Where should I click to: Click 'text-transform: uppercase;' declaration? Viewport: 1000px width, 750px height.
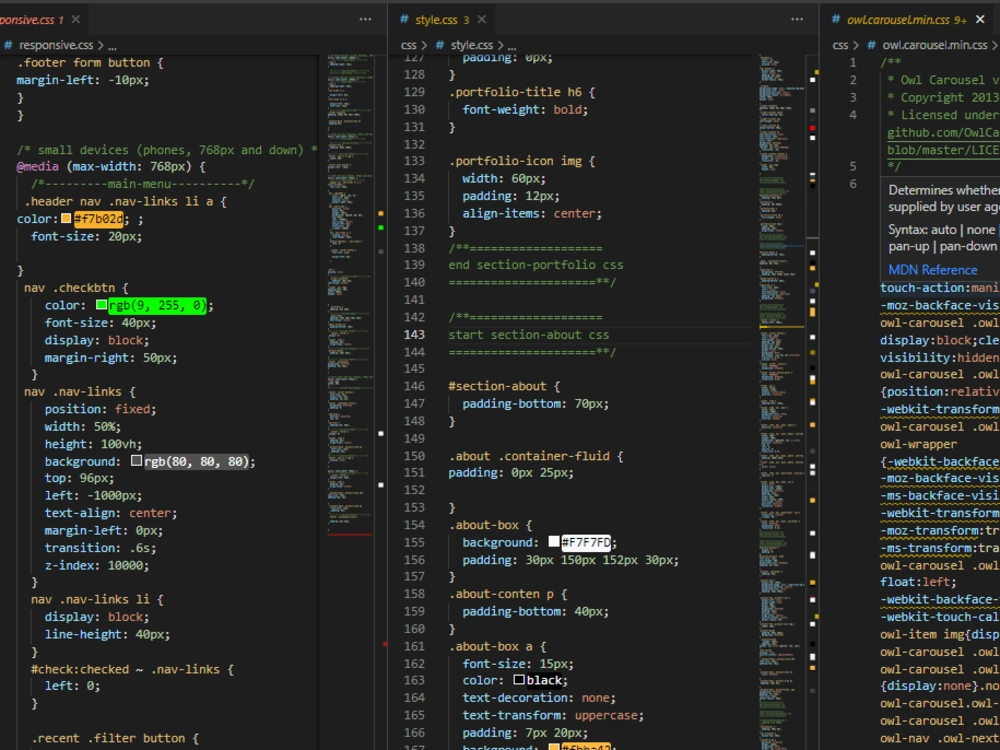click(x=553, y=715)
